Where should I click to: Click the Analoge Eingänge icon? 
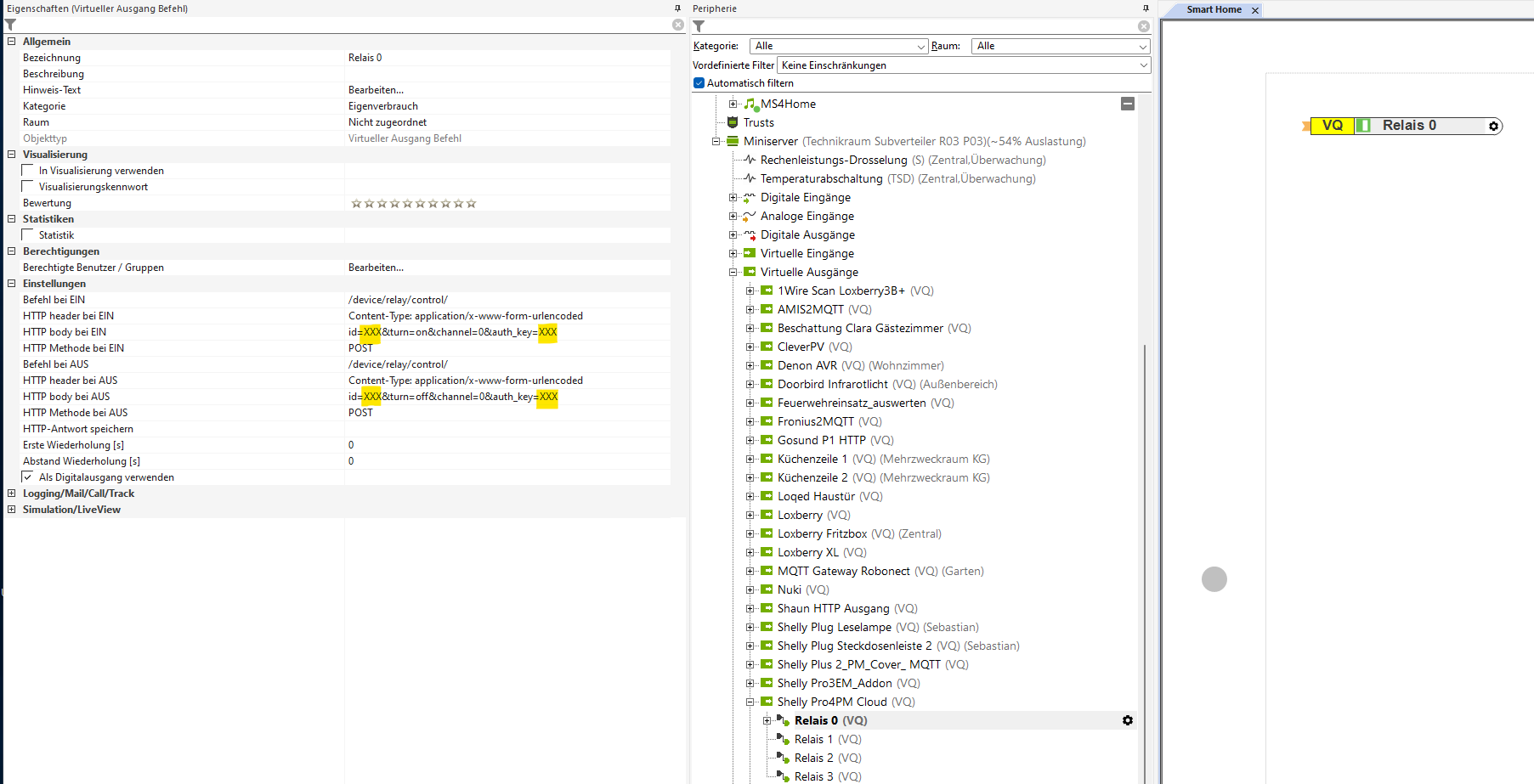[750, 216]
